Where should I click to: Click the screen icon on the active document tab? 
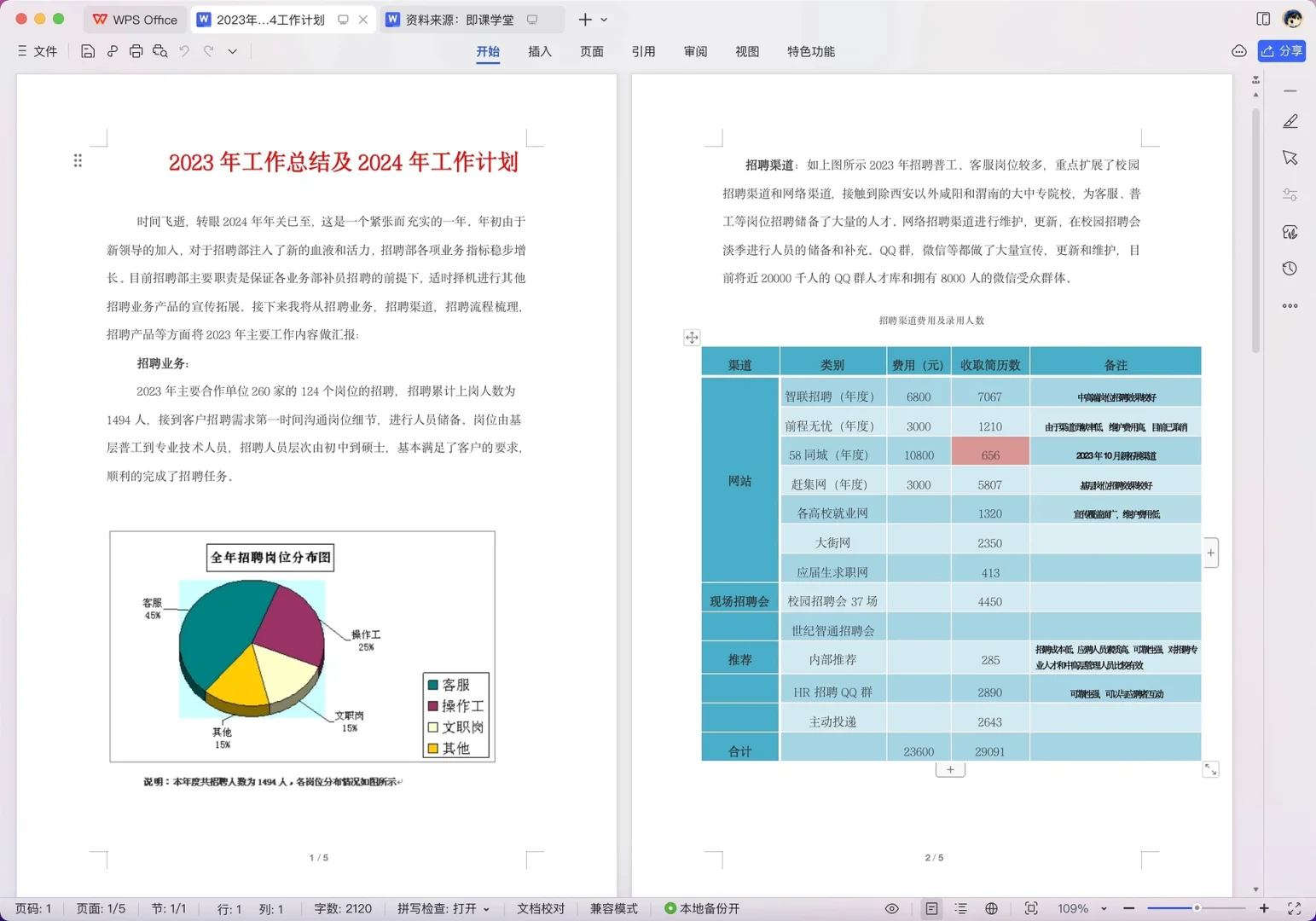click(343, 20)
